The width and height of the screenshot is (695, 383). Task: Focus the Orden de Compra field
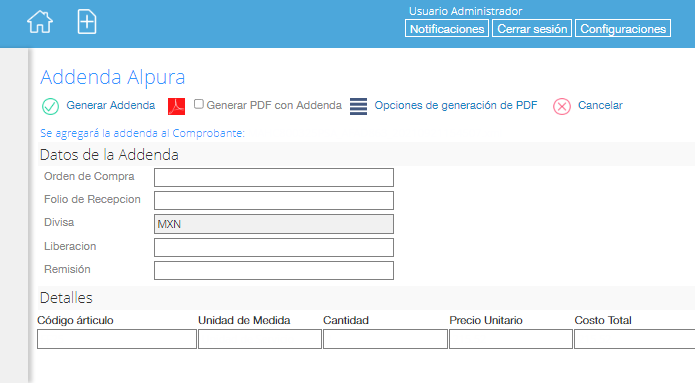click(274, 177)
